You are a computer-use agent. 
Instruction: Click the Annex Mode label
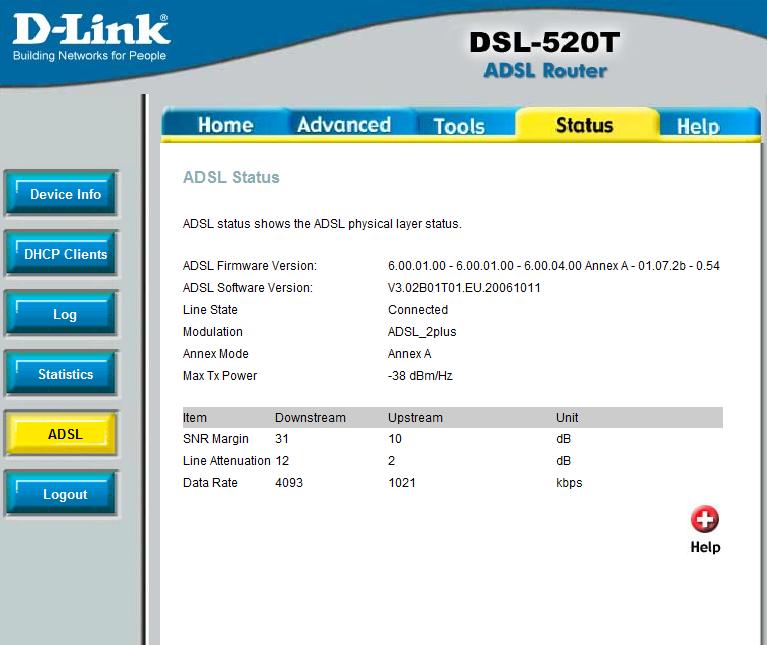(x=215, y=354)
